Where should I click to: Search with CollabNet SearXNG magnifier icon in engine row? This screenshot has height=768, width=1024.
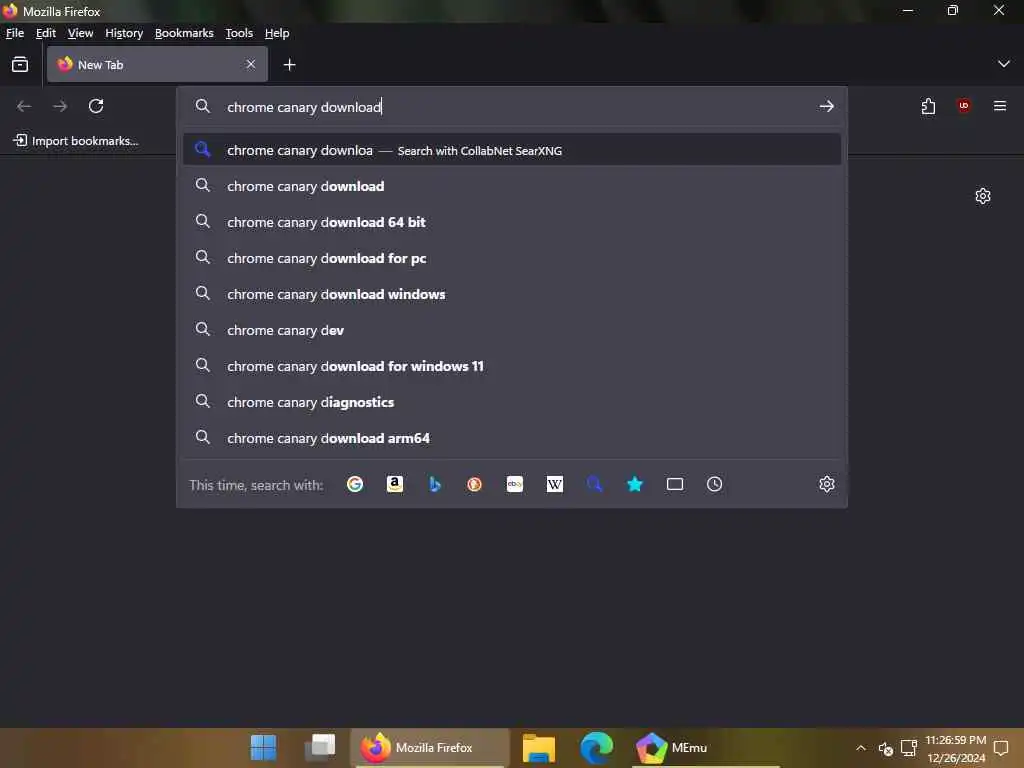click(x=594, y=484)
